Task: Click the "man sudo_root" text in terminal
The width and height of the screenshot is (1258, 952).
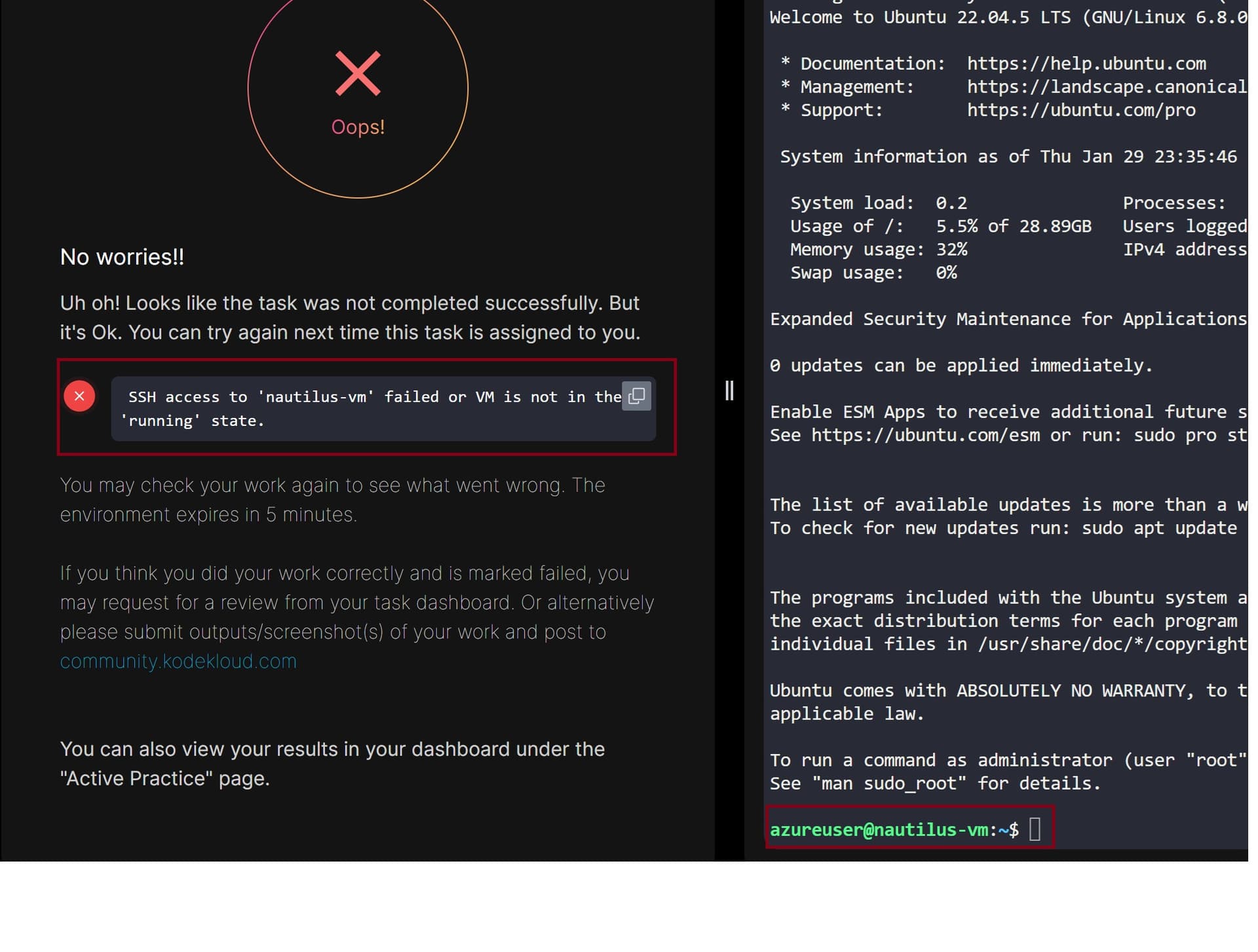Action: click(x=888, y=784)
